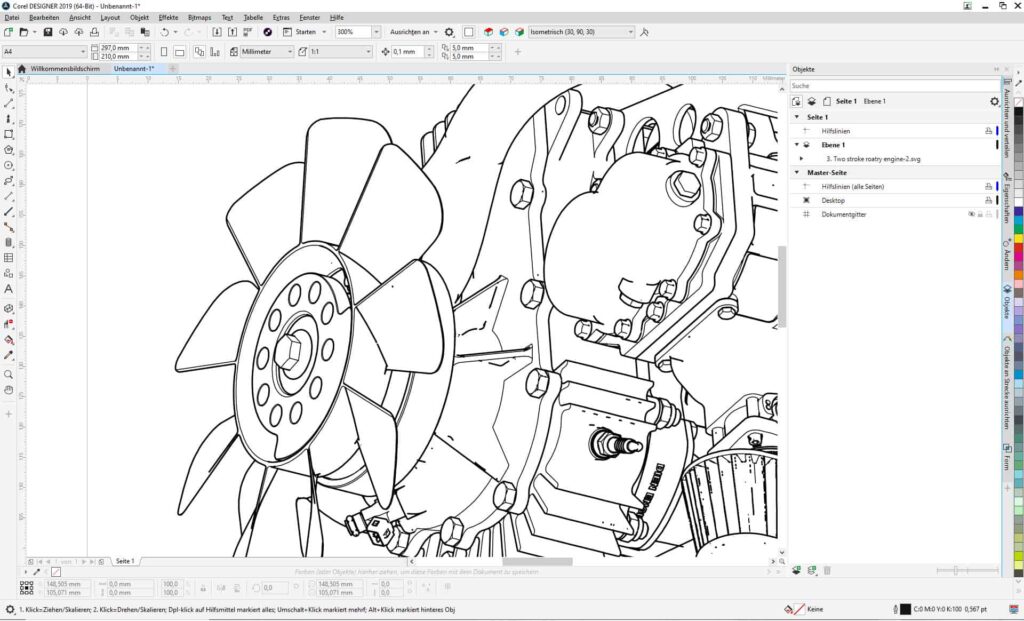Select the Pan hand tool

[x=8, y=390]
